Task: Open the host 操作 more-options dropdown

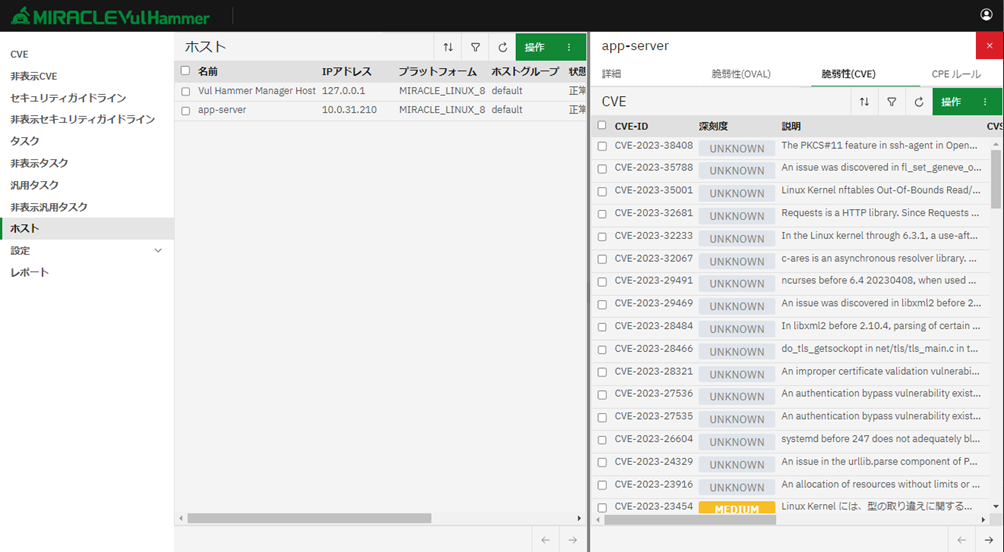Action: (569, 47)
